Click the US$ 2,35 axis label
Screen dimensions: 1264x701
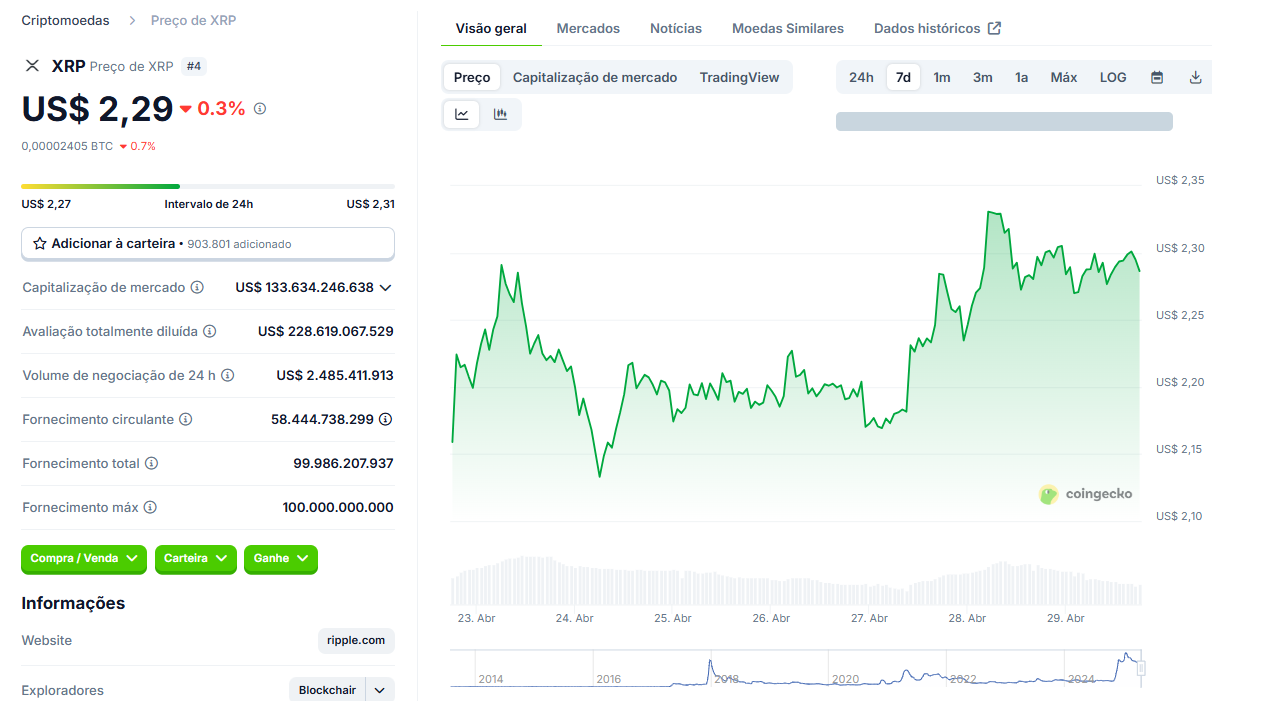[x=1180, y=180]
